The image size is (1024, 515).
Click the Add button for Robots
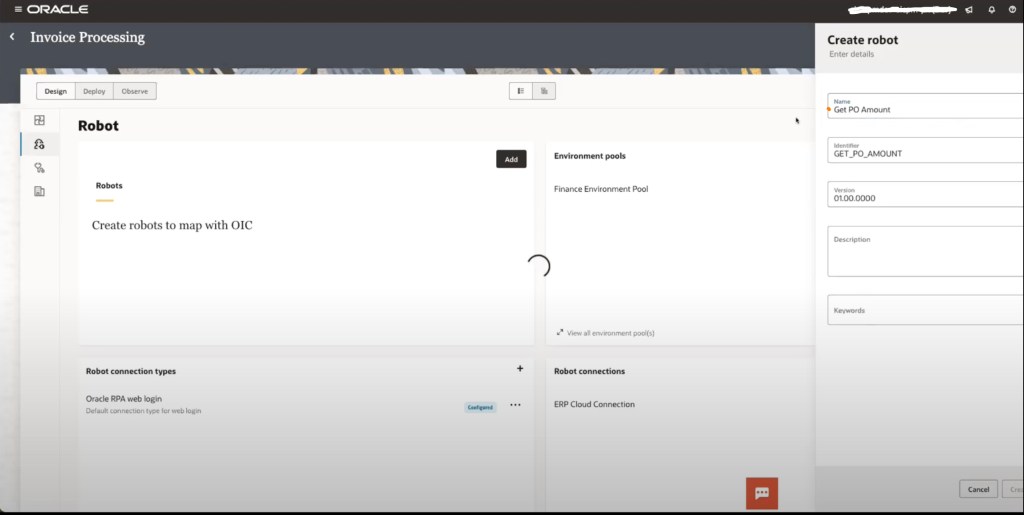(x=511, y=159)
